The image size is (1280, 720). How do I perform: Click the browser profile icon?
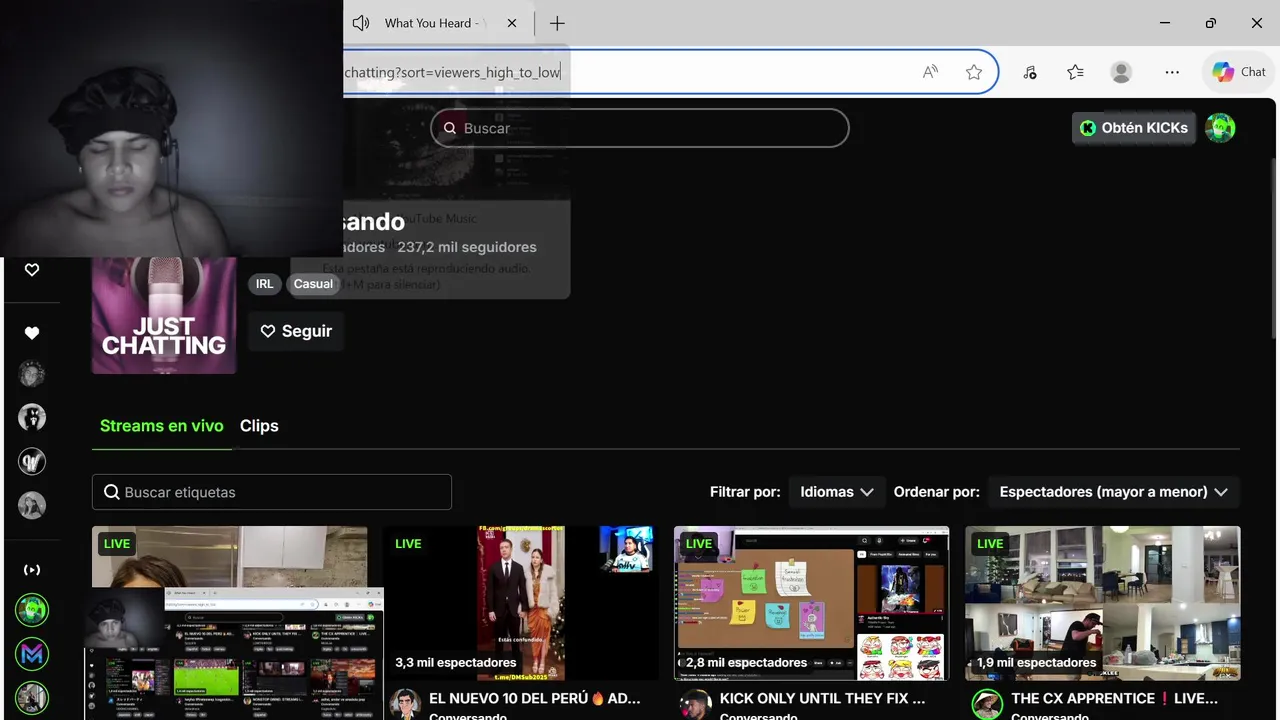pos(1121,72)
